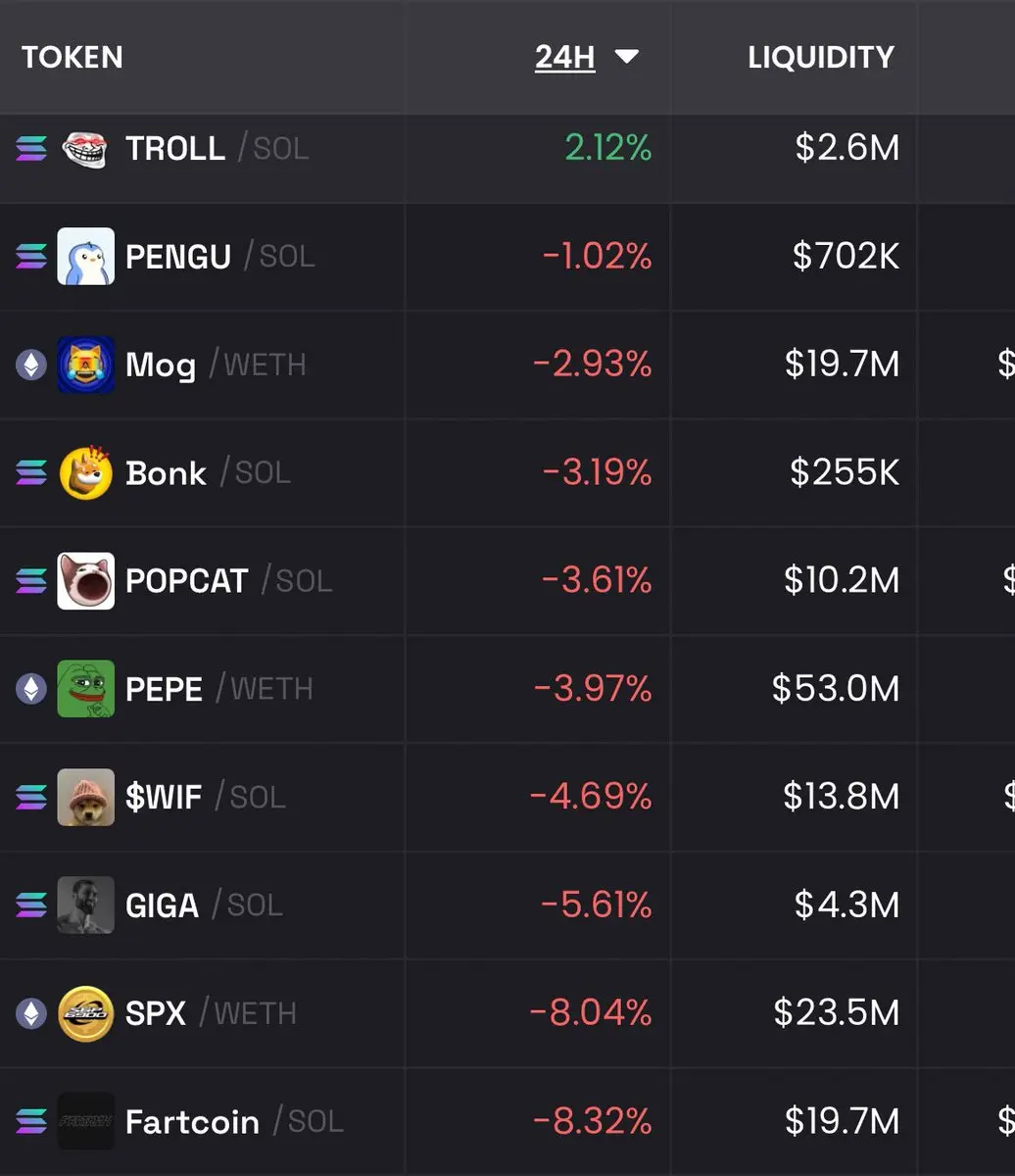Screen dimensions: 1015x1176
Task: Toggle sort arrow next to 24H
Action: click(626, 57)
